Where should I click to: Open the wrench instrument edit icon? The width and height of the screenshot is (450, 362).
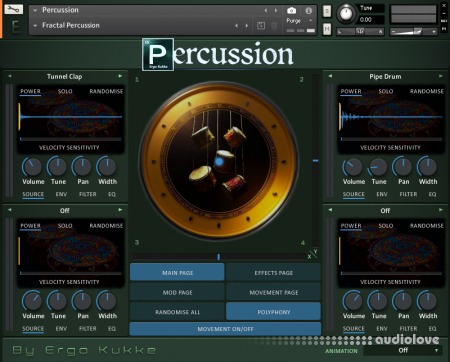click(13, 9)
